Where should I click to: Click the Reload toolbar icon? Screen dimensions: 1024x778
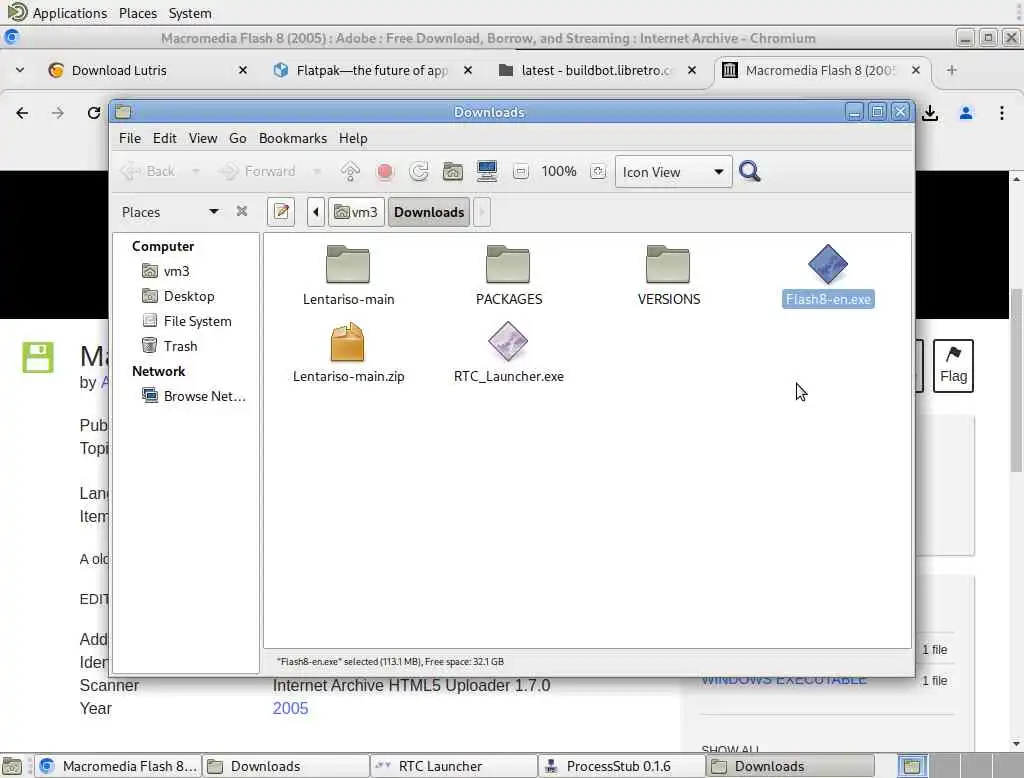[x=419, y=172]
